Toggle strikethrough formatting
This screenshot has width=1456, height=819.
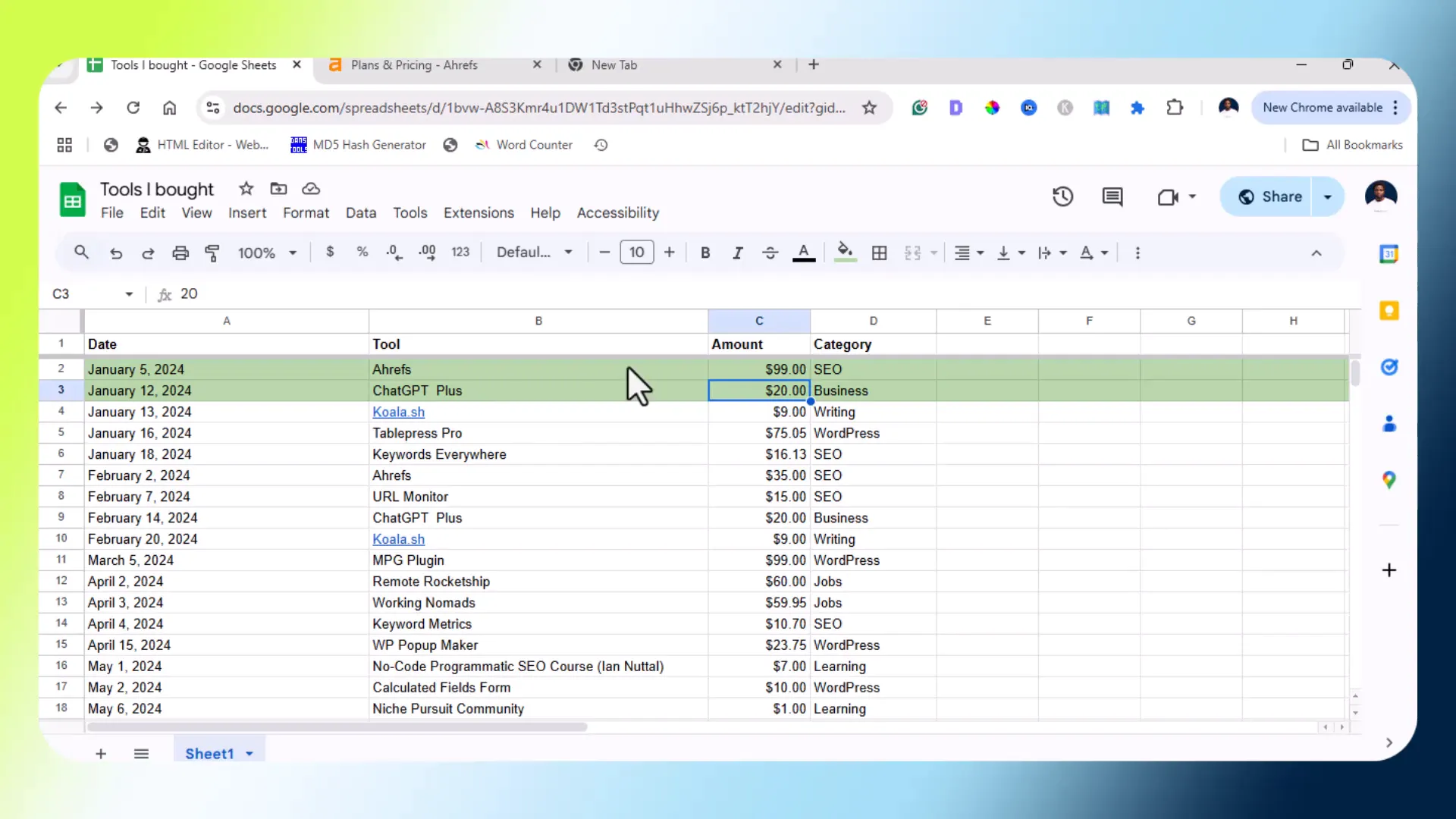pos(770,253)
